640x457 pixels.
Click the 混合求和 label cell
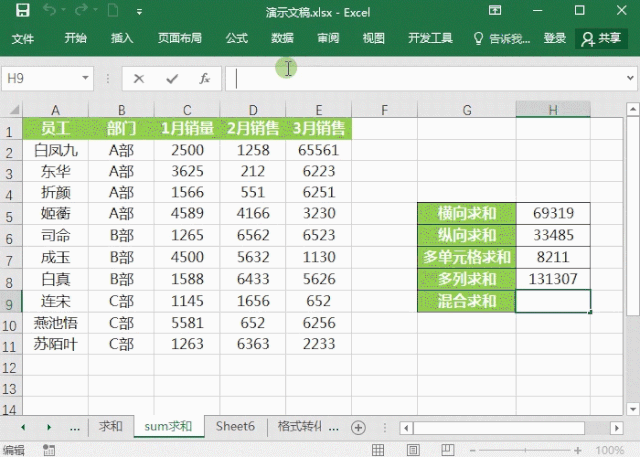[467, 301]
